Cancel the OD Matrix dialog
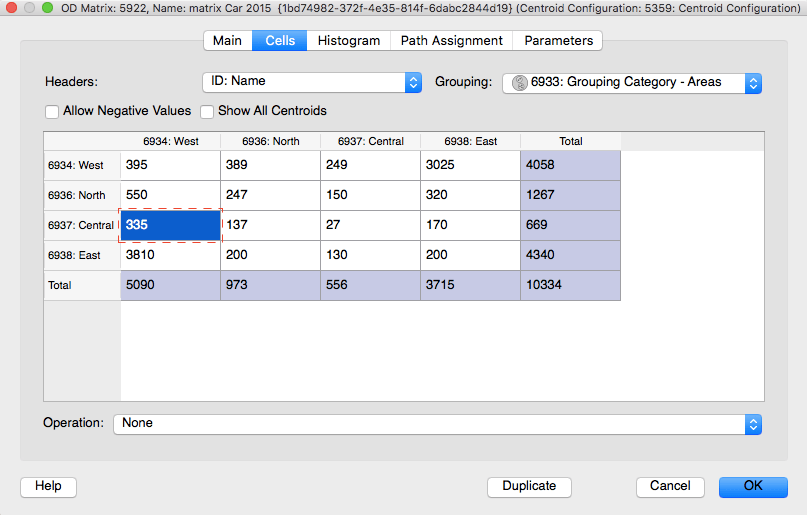This screenshot has width=807, height=515. [x=670, y=487]
